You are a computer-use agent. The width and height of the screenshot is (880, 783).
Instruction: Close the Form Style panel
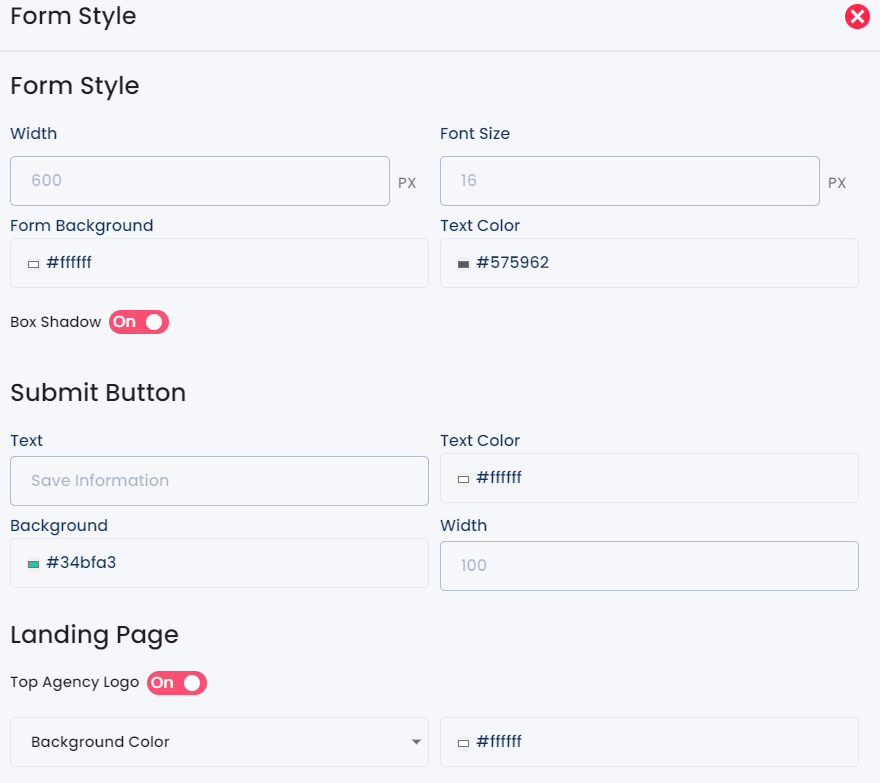click(857, 16)
